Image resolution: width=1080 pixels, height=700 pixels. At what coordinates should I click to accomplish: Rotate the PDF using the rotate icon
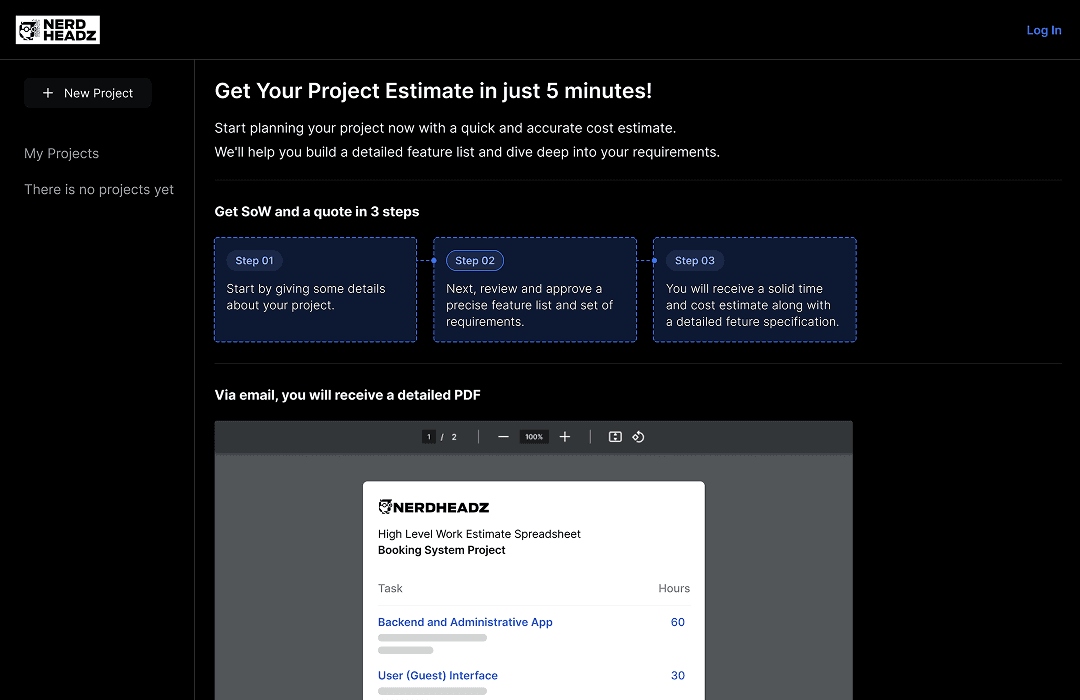click(638, 437)
